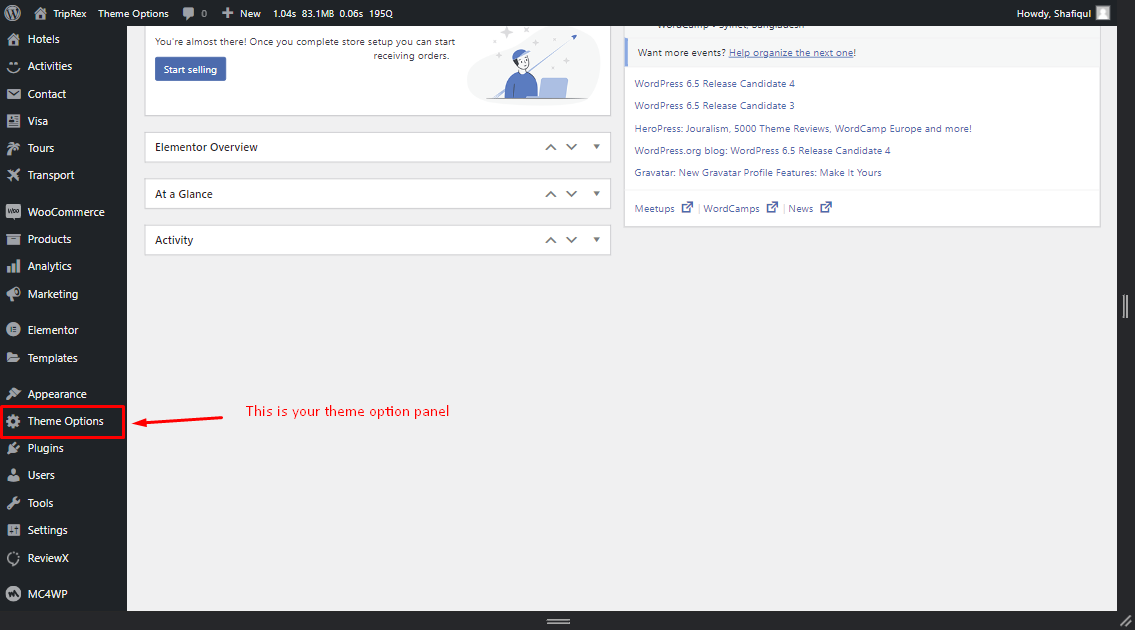This screenshot has width=1135, height=630.
Task: Toggle the Elementor Overview panel open
Action: [596, 147]
